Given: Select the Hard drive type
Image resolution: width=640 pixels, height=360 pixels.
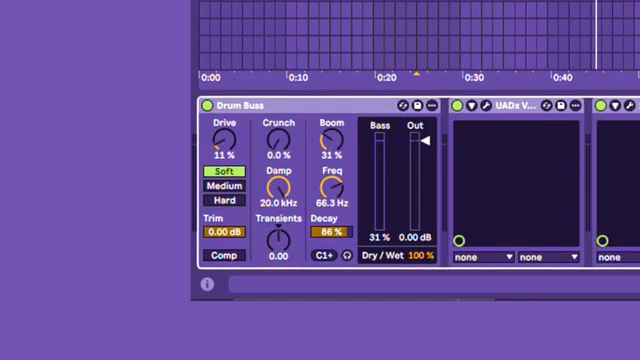Looking at the screenshot, I should pyautogui.click(x=224, y=200).
